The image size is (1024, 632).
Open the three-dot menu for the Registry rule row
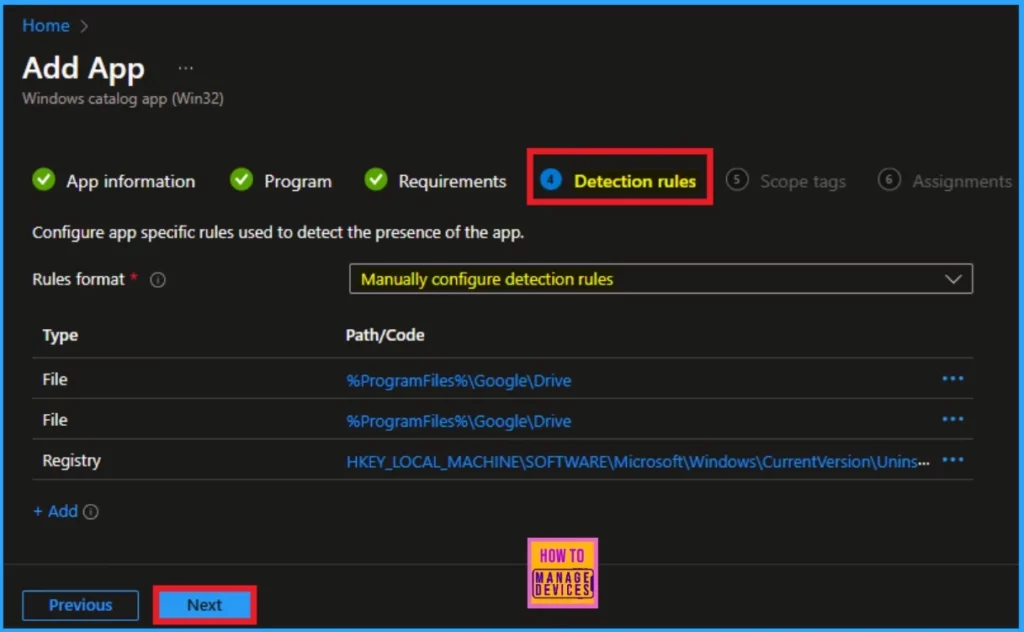click(x=953, y=460)
